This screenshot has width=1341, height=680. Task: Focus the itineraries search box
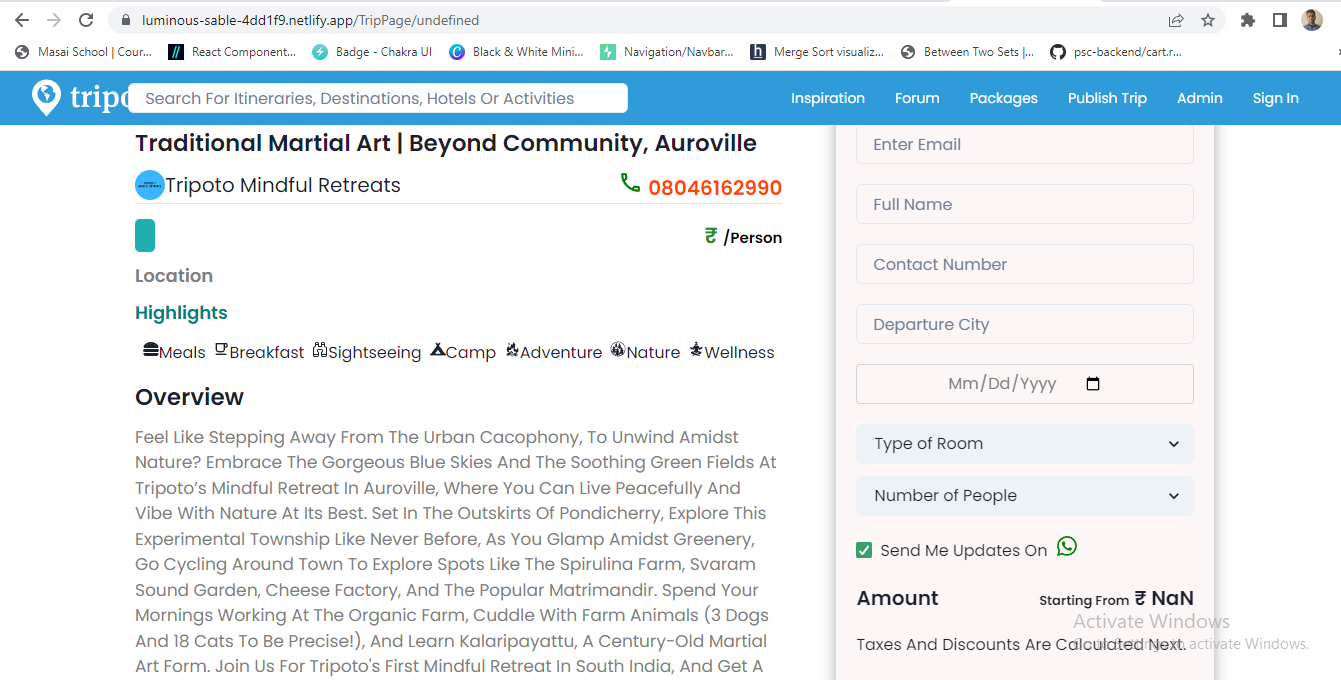point(378,98)
